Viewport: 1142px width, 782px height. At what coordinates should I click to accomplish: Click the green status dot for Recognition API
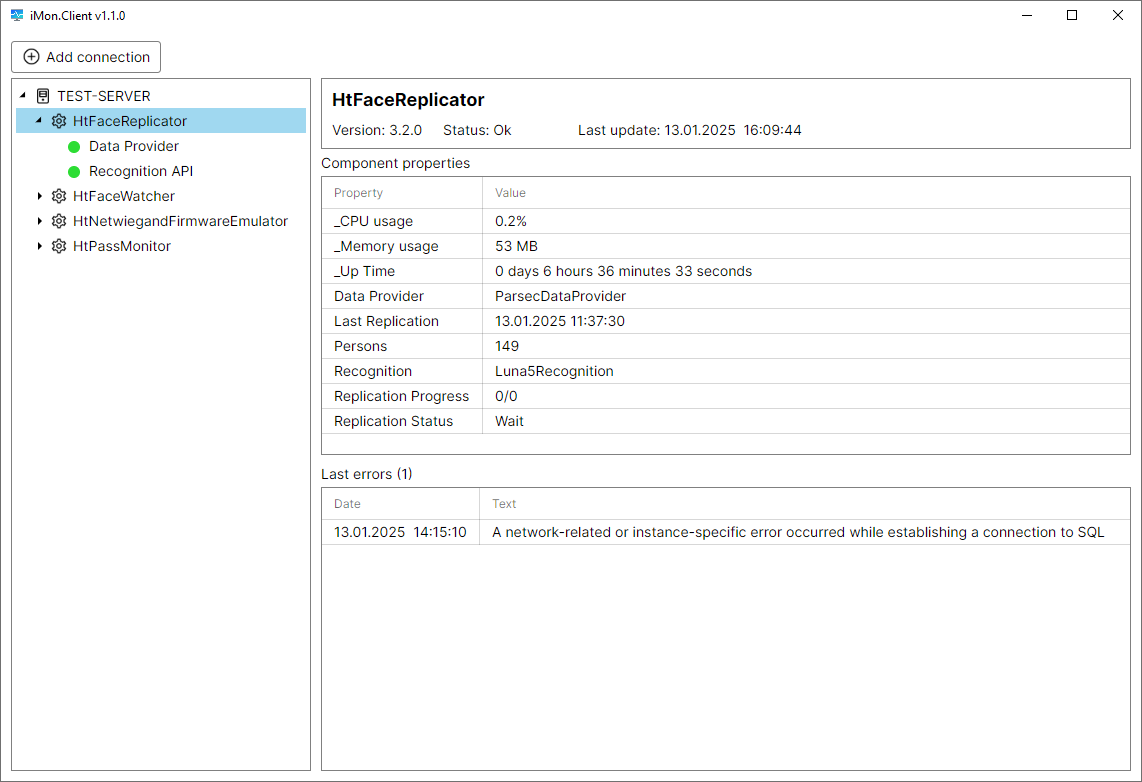click(74, 172)
